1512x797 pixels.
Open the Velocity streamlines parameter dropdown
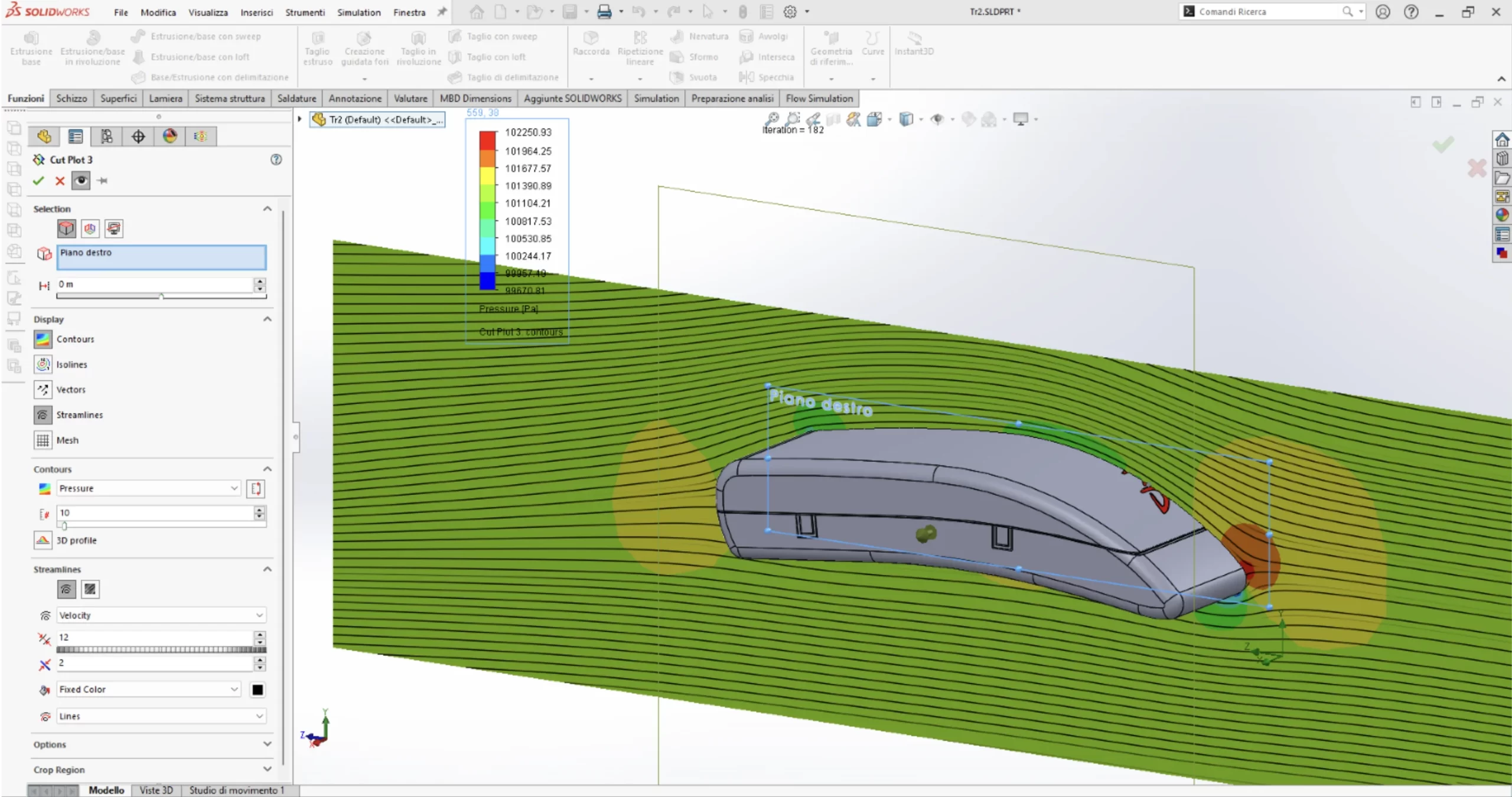(259, 615)
